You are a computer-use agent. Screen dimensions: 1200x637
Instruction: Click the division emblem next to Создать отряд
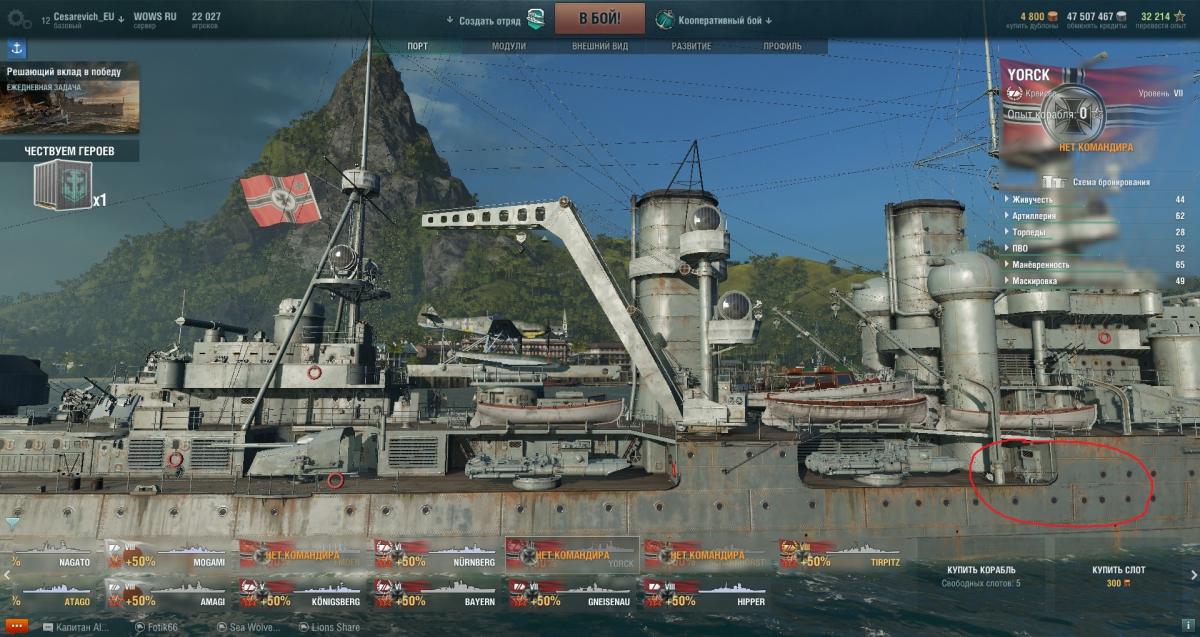537,18
